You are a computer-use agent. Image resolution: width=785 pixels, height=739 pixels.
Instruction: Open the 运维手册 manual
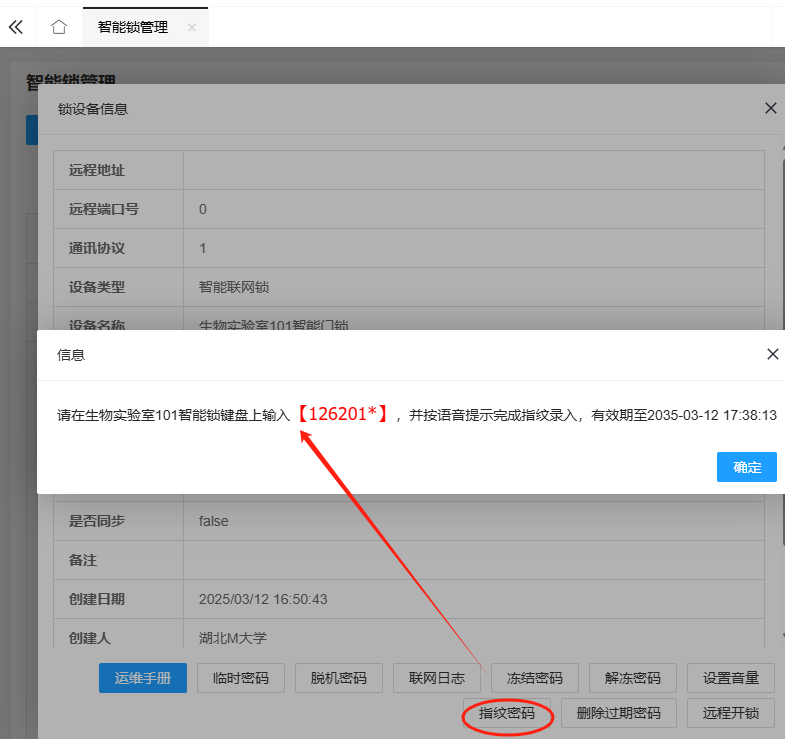click(x=142, y=678)
